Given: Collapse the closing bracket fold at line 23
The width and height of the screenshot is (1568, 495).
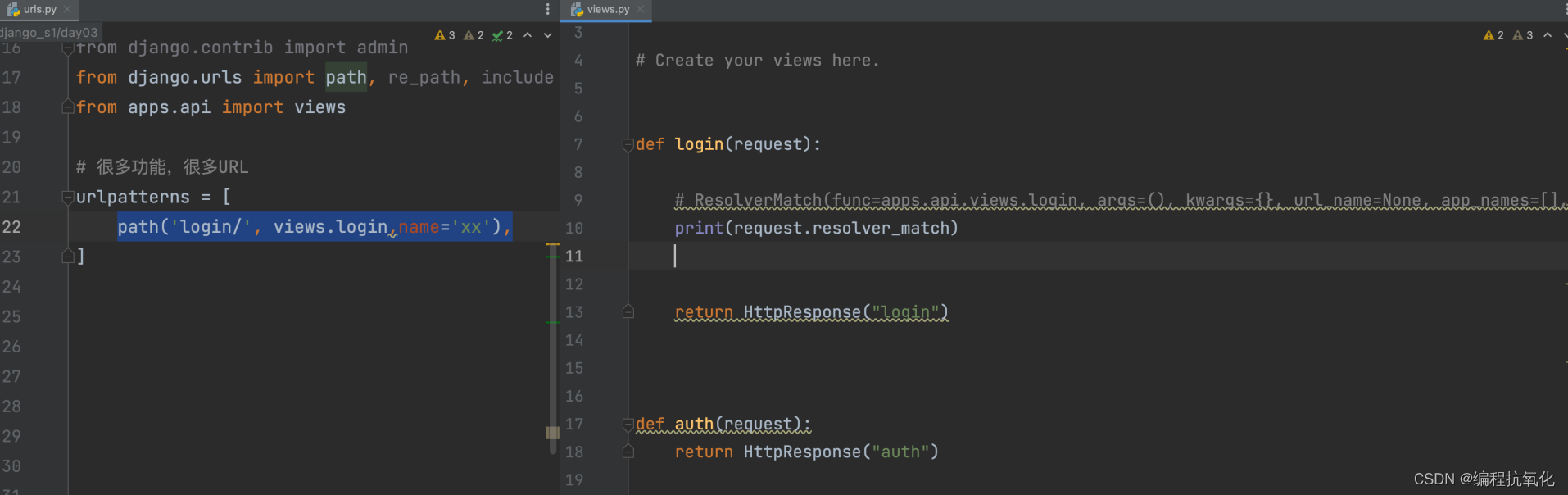Looking at the screenshot, I should point(68,257).
